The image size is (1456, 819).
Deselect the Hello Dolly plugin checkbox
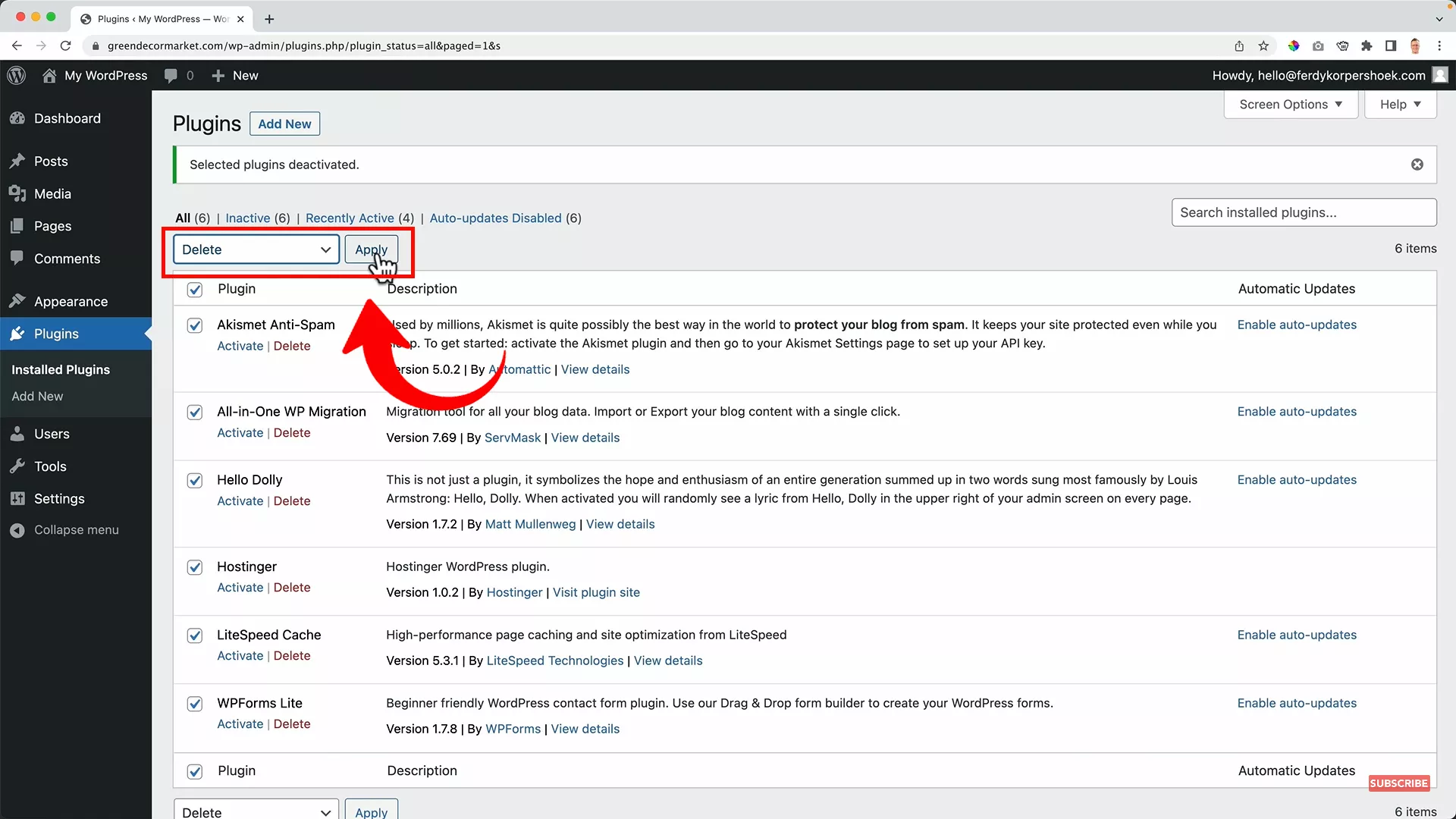[195, 480]
